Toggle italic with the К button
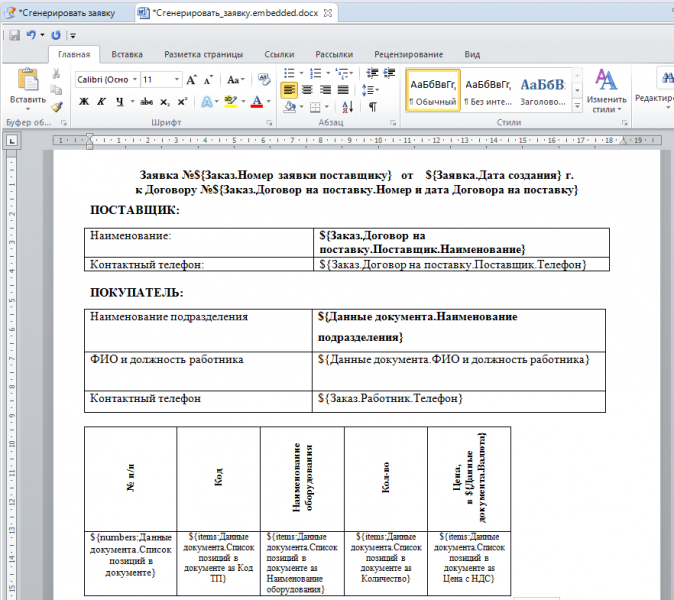 (x=101, y=102)
